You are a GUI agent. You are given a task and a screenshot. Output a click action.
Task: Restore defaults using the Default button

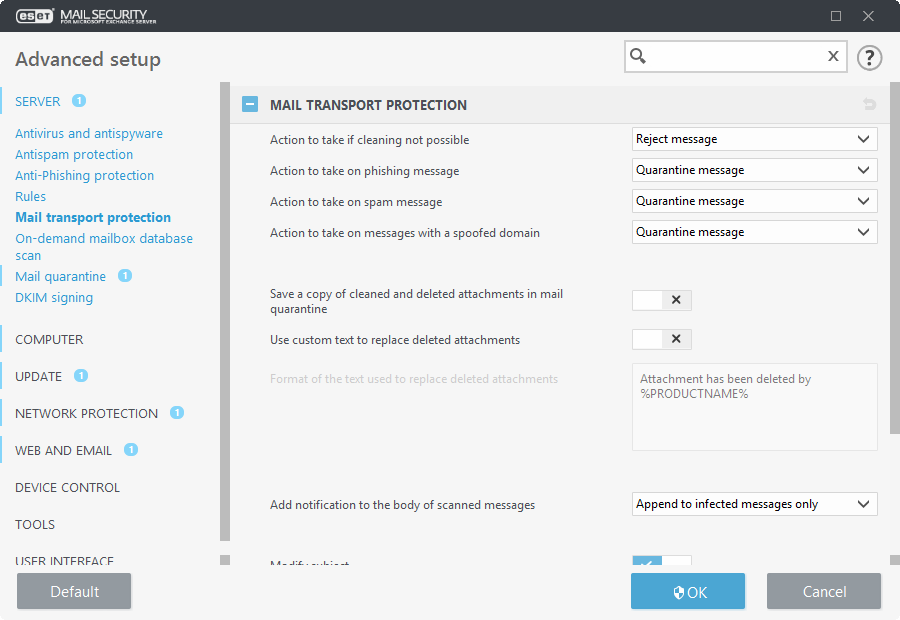click(73, 591)
